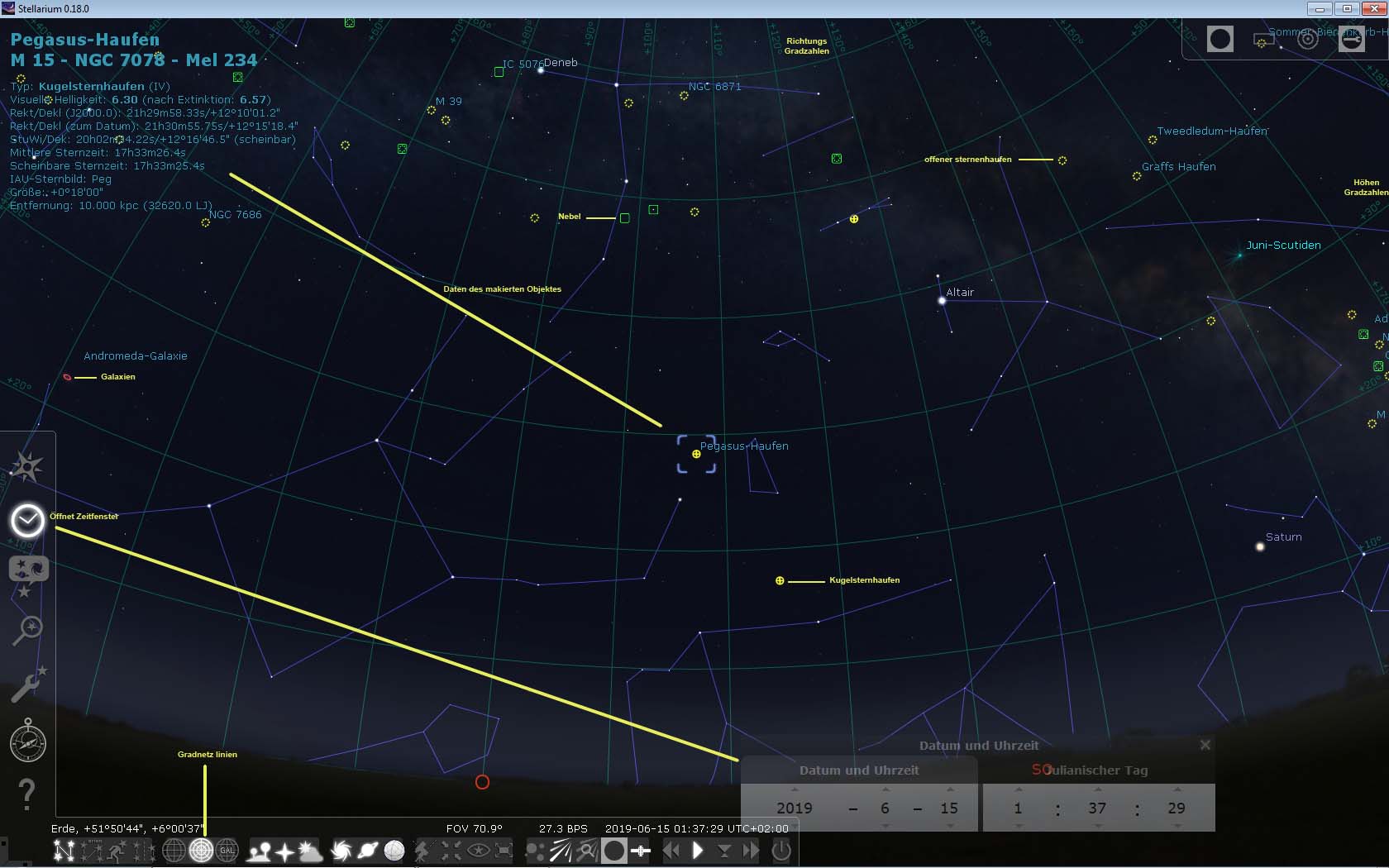Open the Search window (magnifier icon)

[27, 630]
